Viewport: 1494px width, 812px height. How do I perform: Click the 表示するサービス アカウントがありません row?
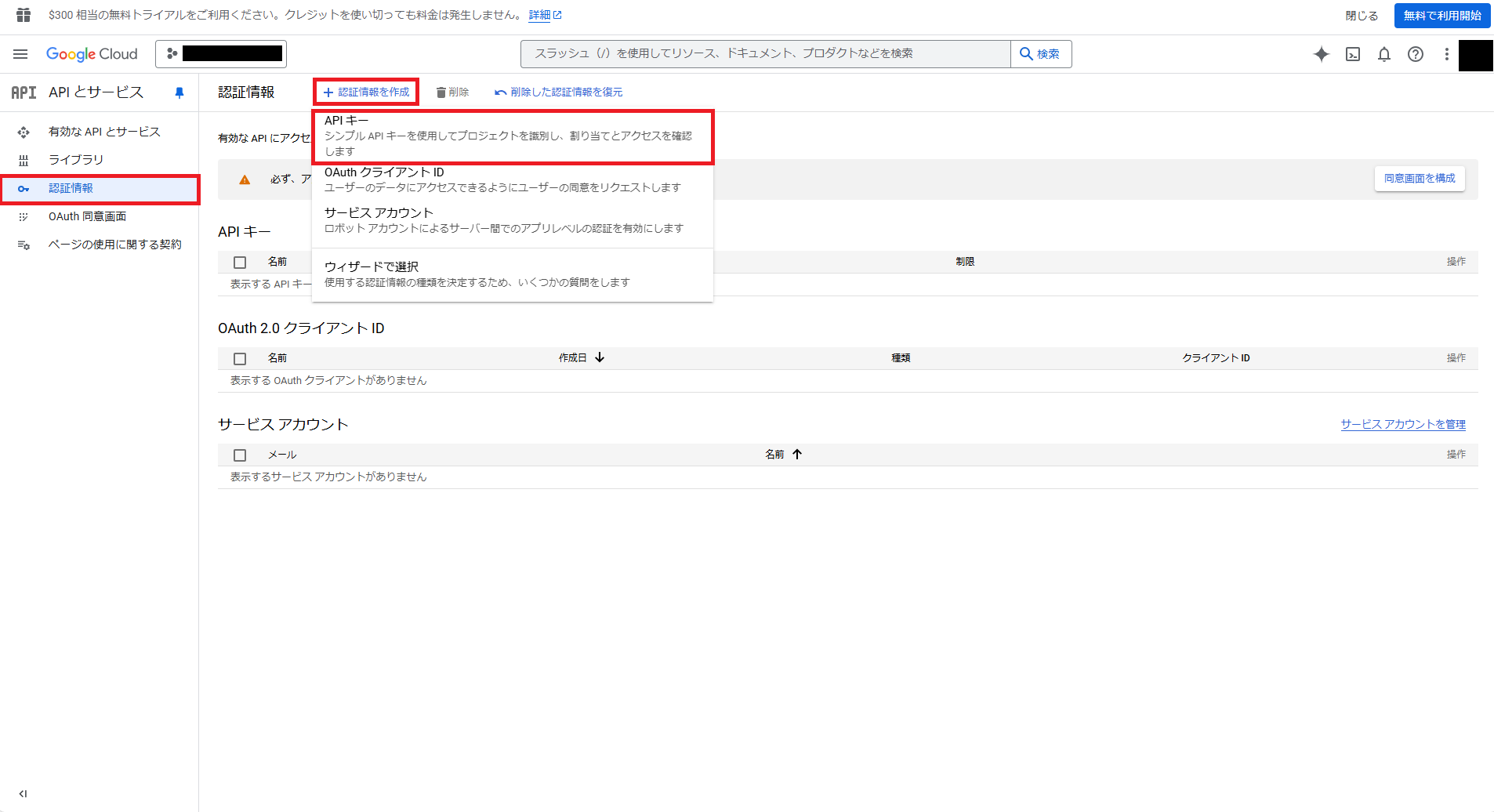click(x=848, y=477)
